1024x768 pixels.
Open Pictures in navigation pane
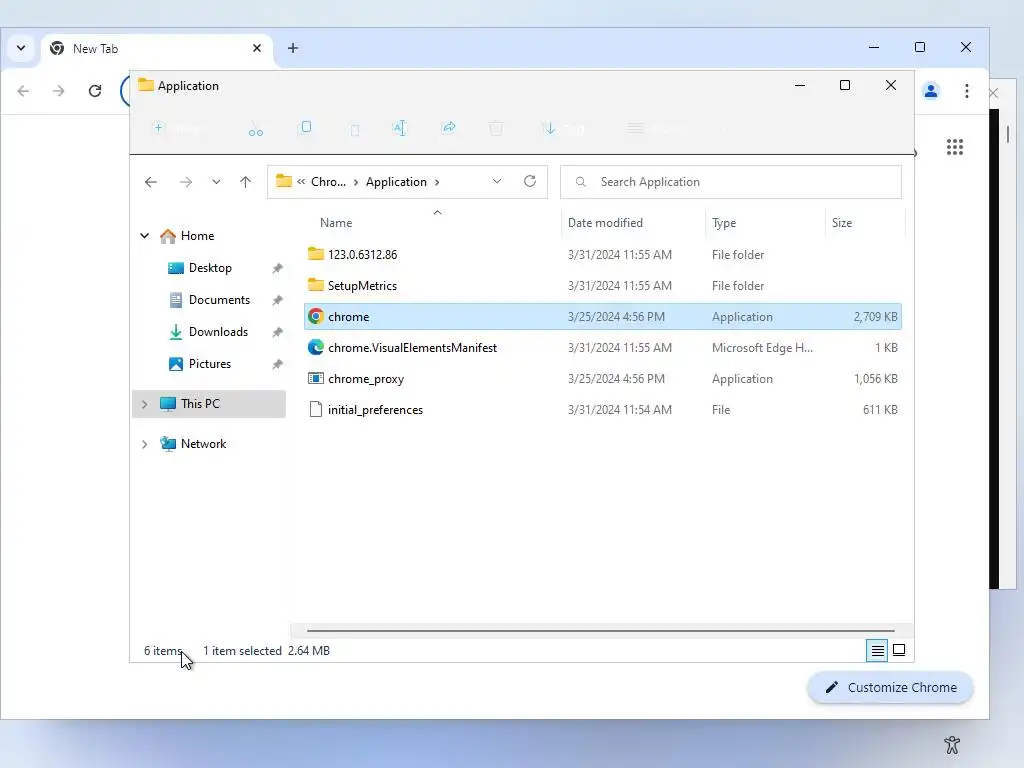[210, 364]
